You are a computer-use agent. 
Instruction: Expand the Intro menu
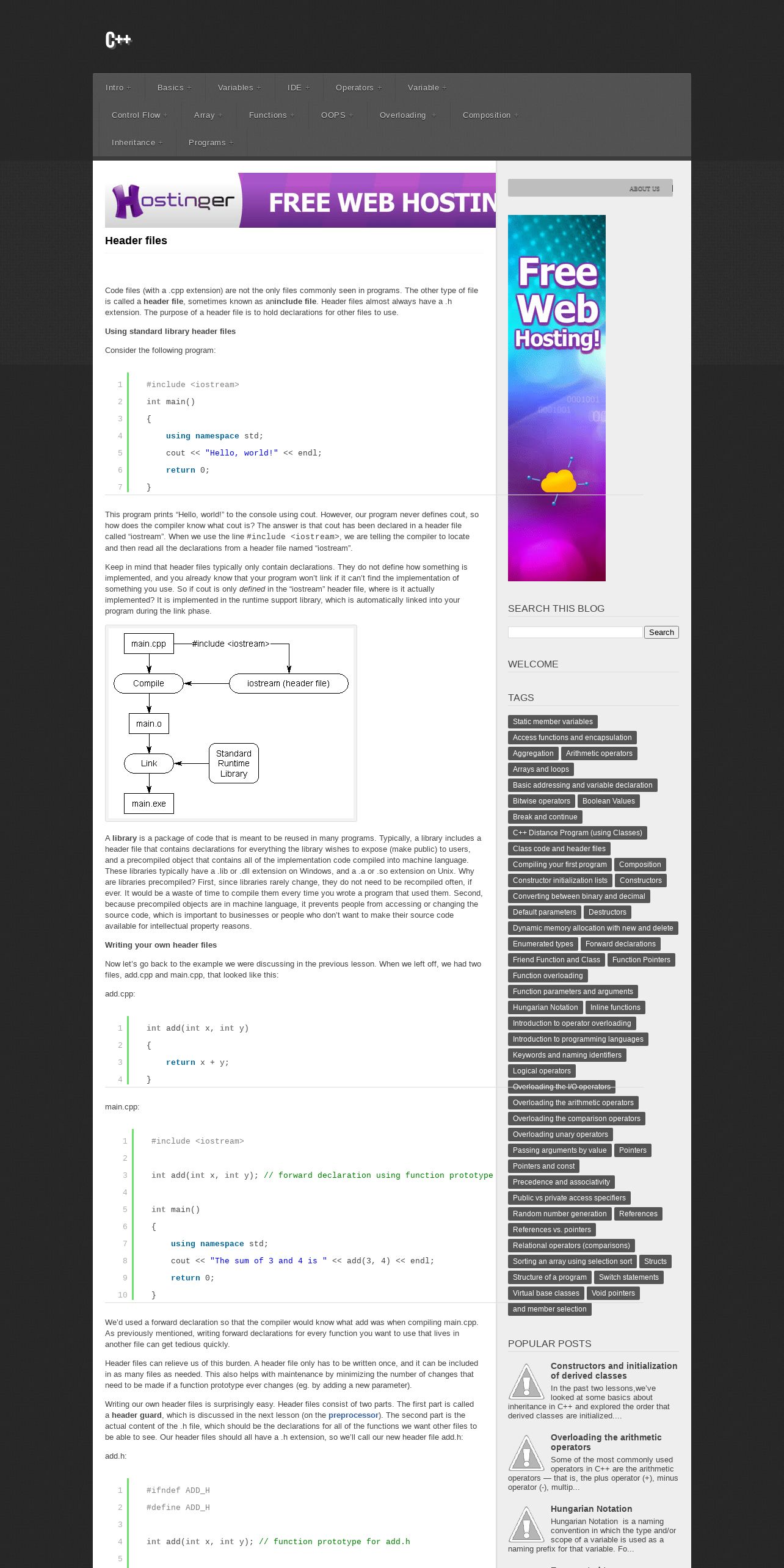(118, 87)
